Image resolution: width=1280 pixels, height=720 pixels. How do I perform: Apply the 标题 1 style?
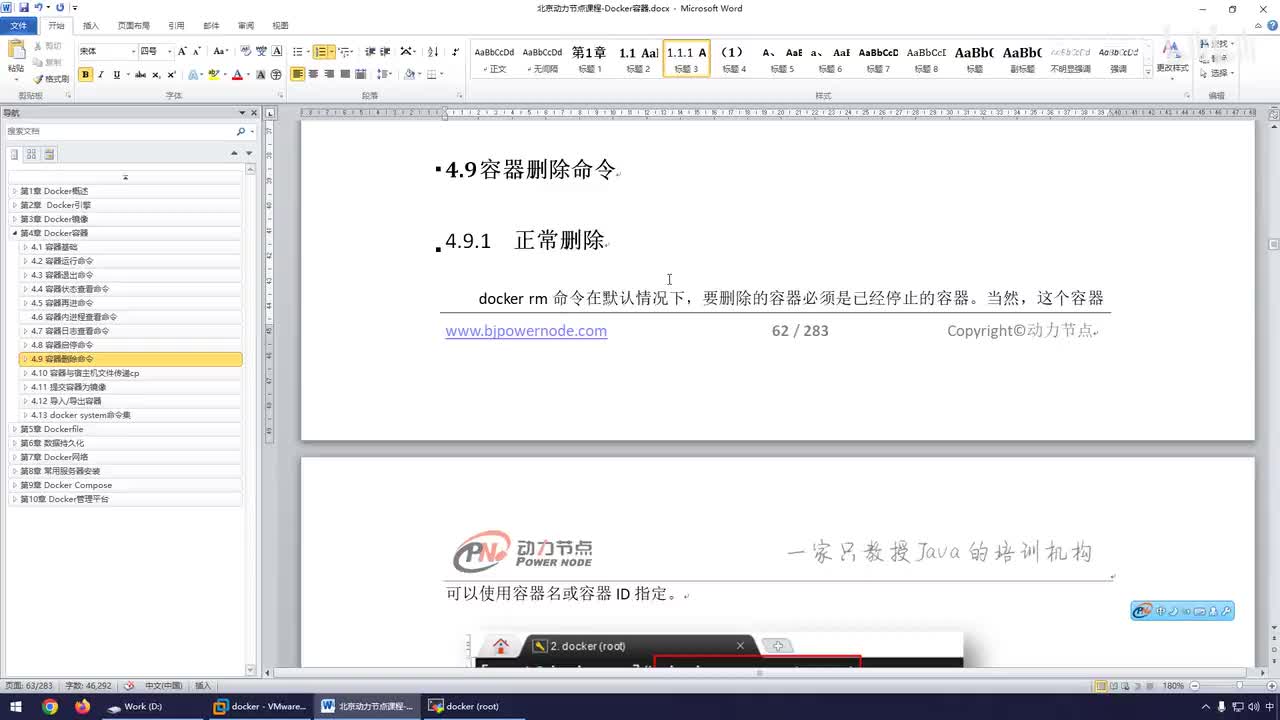tap(588, 59)
